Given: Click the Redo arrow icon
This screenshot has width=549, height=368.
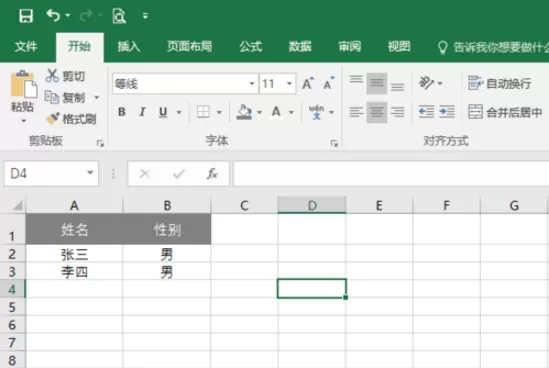Looking at the screenshot, I should pos(86,15).
